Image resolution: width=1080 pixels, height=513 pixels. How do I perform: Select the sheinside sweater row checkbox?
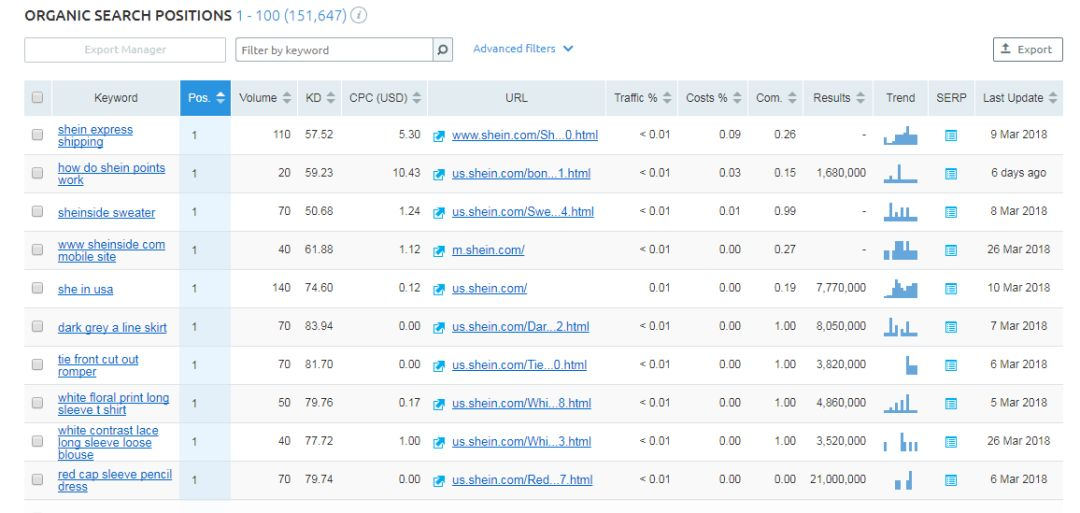click(x=37, y=211)
